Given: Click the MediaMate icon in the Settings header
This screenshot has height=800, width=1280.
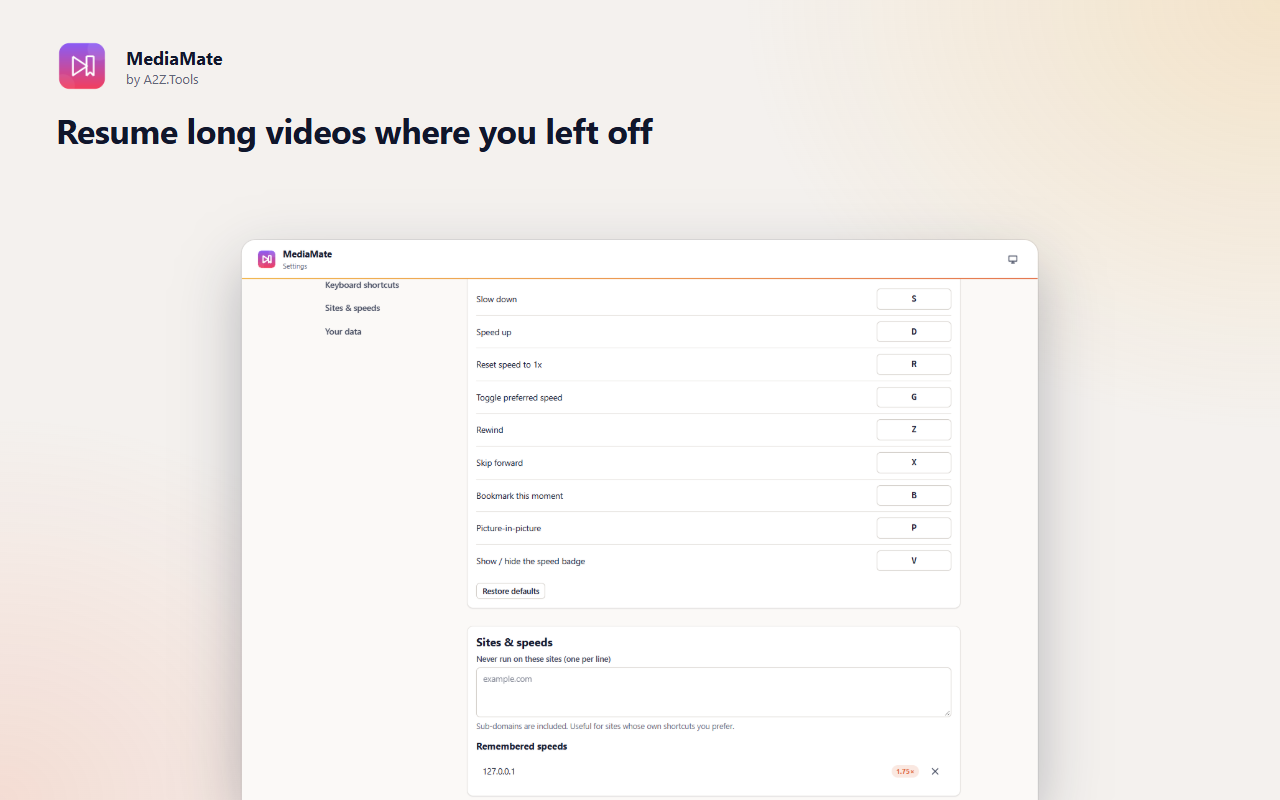Looking at the screenshot, I should tap(266, 259).
